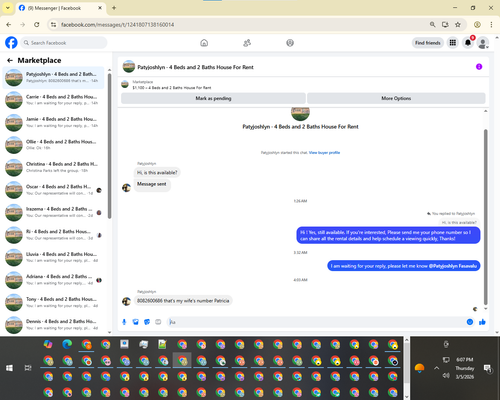
Task: Send a thumbs-up like
Action: [482, 322]
